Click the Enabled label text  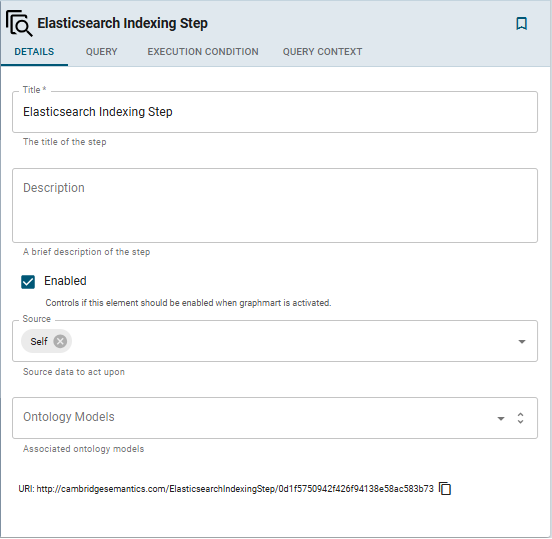65,281
